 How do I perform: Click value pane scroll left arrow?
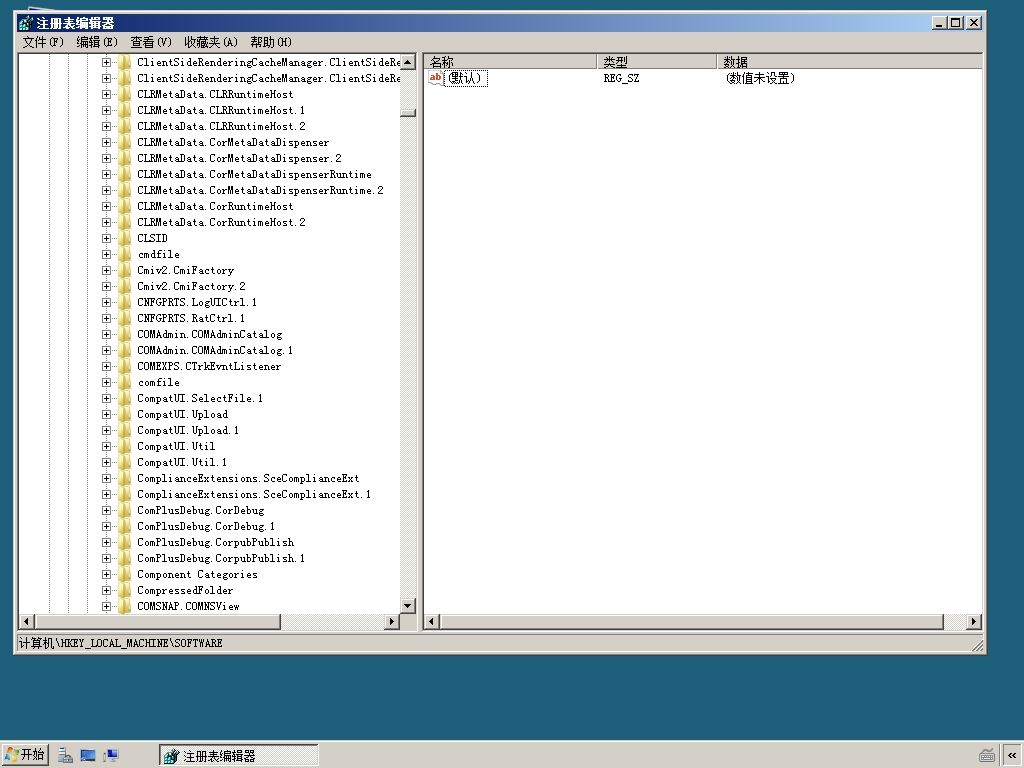(431, 622)
